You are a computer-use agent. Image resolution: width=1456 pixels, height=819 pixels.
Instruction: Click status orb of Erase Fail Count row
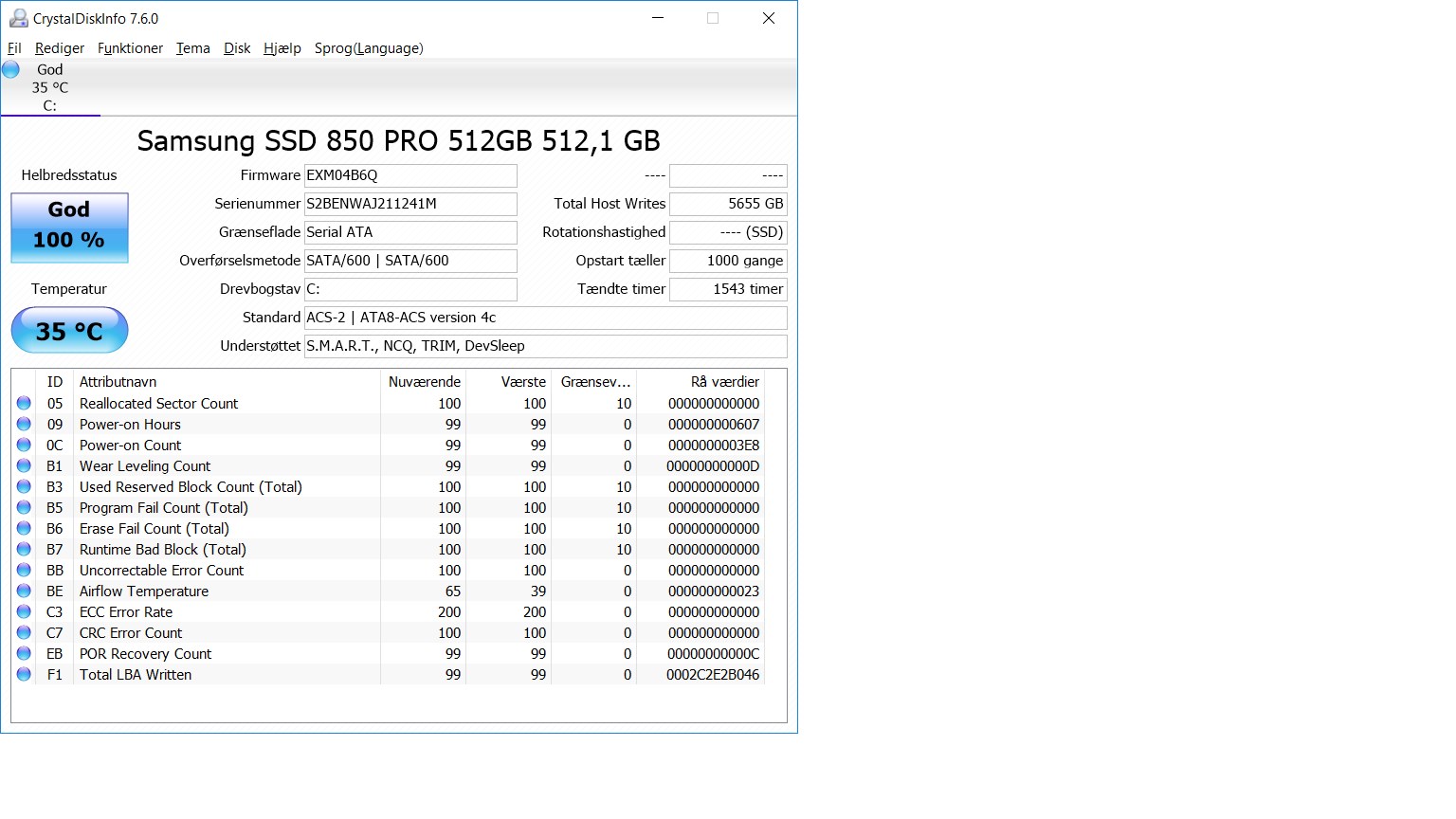pos(24,529)
